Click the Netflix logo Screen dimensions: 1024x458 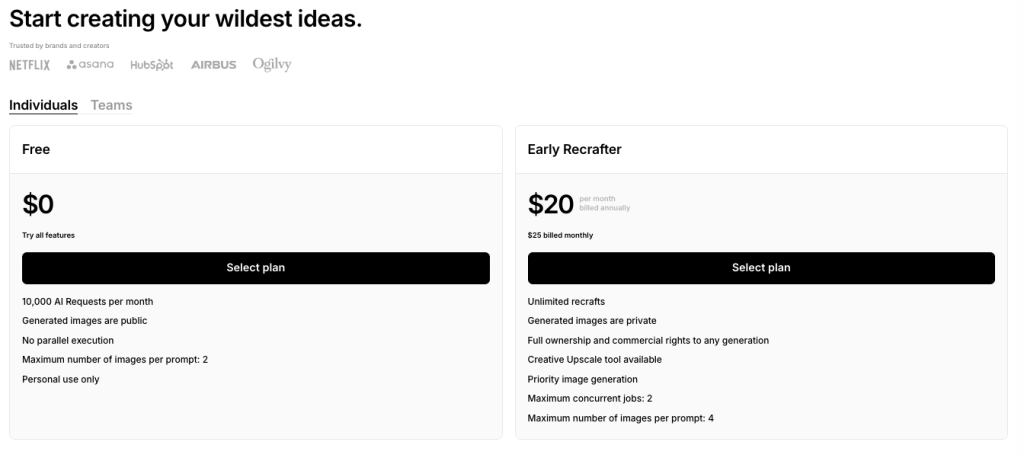point(29,65)
